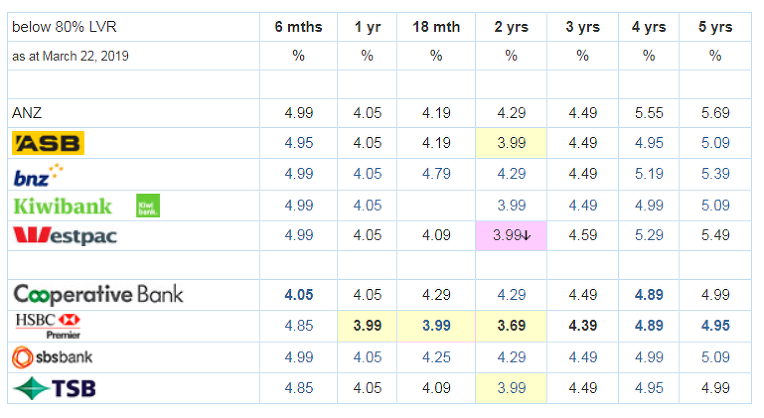Click Cooperative Bank 4 years rate 4.89
Image resolution: width=764 pixels, height=418 pixels.
click(x=649, y=295)
